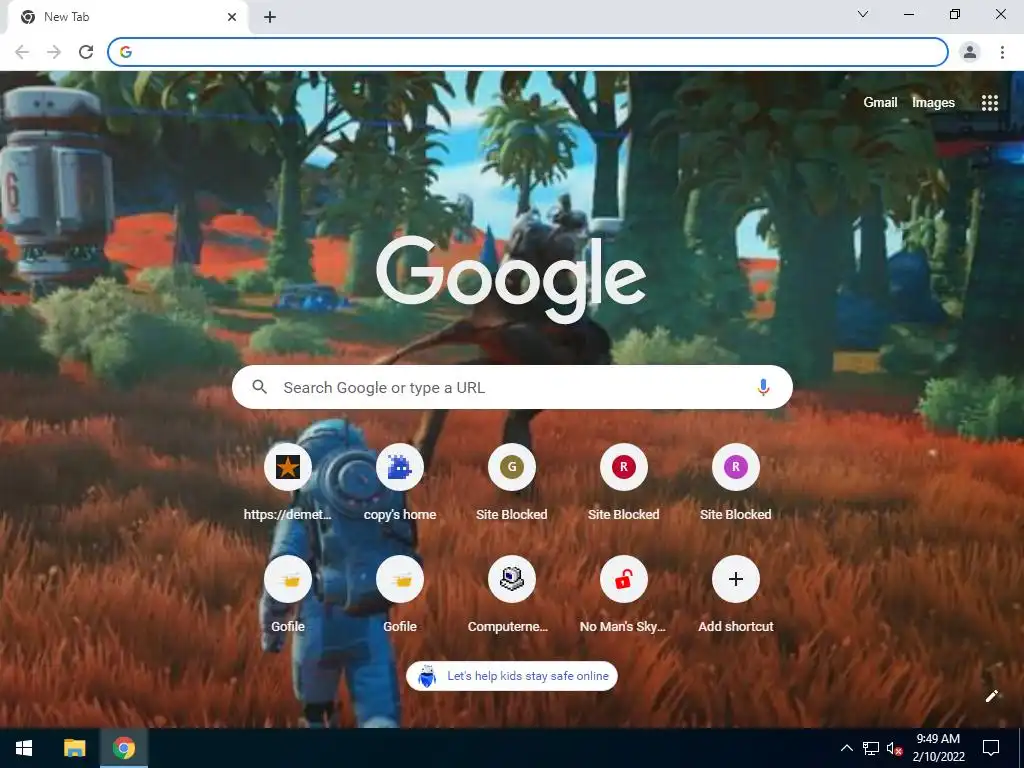Screen dimensions: 1024x768
Task: Open the copy's home shortcut
Action: click(x=400, y=467)
